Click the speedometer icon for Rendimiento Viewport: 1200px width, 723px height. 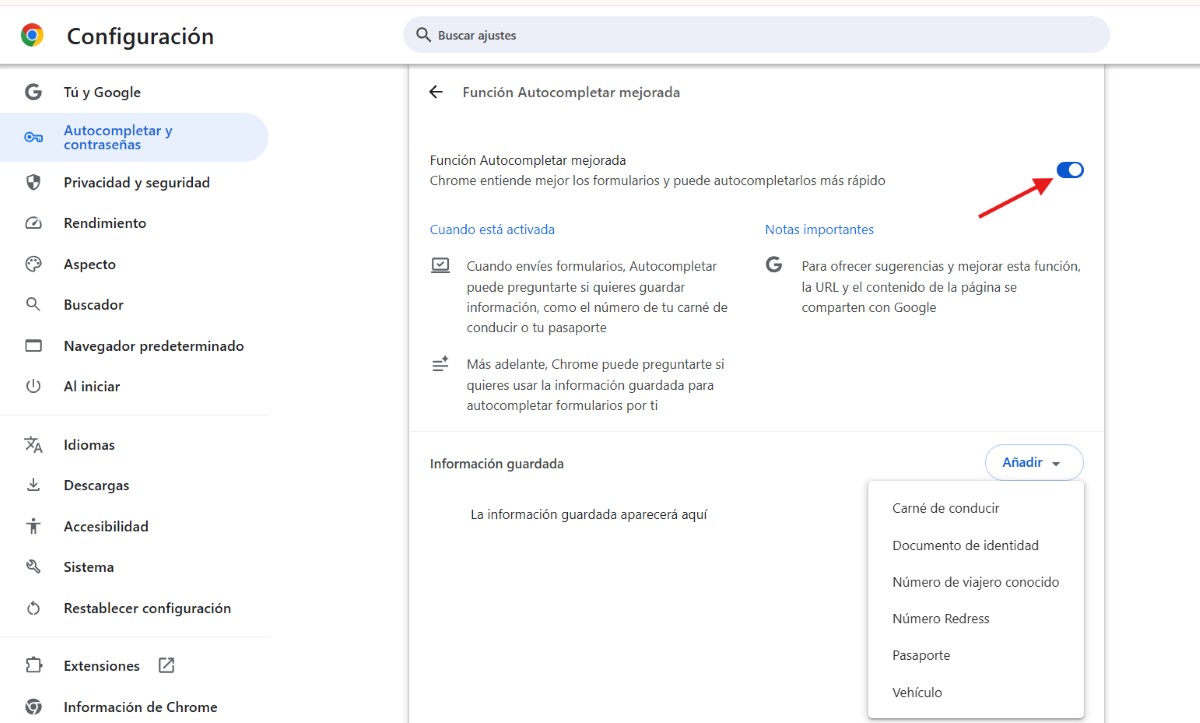click(33, 223)
